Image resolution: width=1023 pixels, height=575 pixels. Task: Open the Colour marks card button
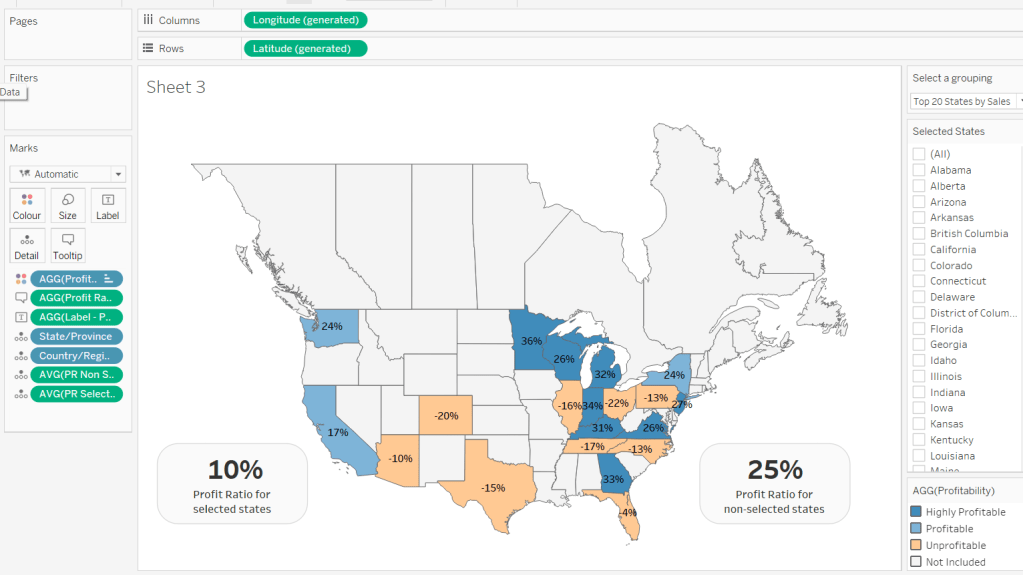point(27,205)
